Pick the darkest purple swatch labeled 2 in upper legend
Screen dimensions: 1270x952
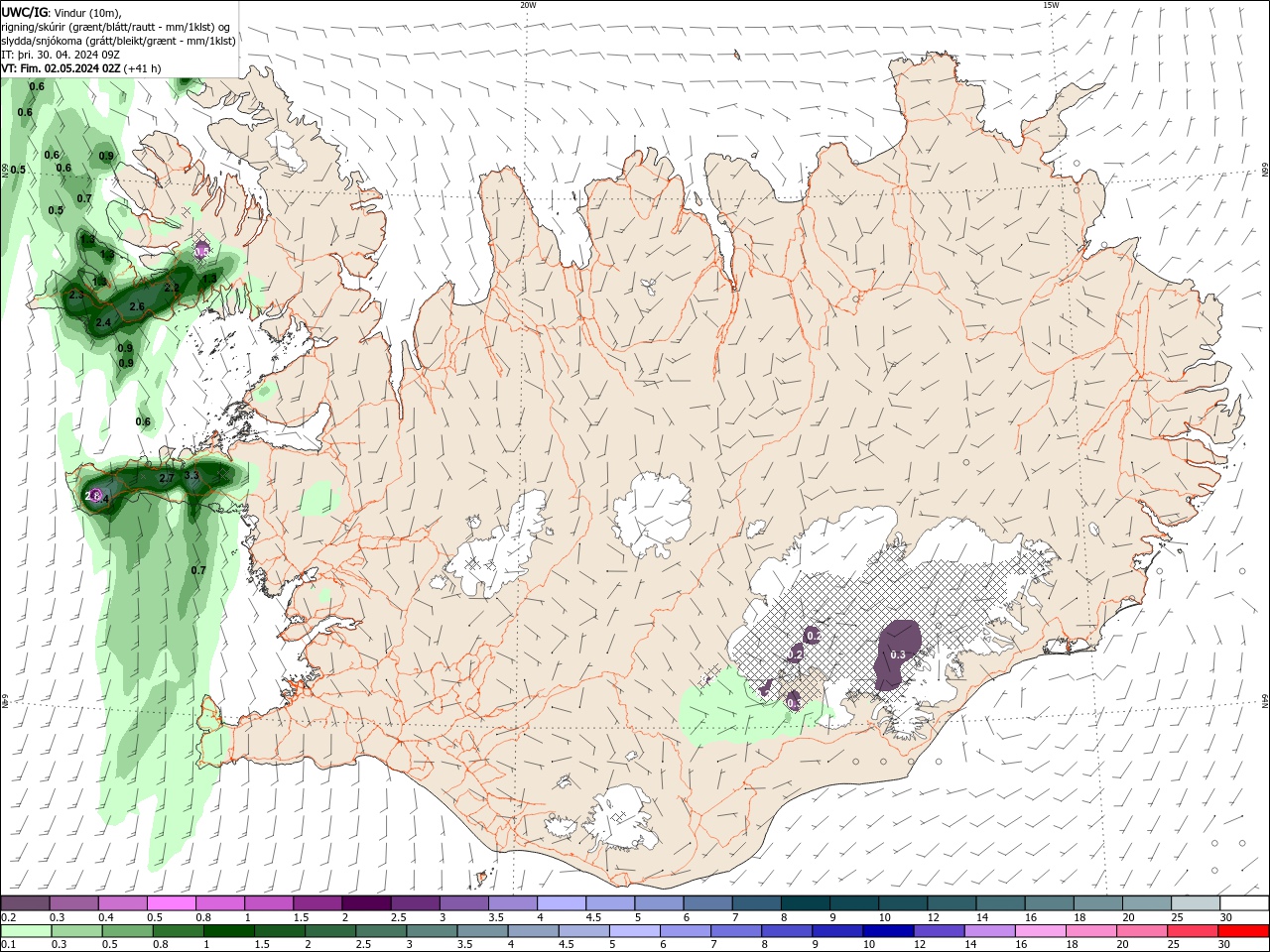click(366, 903)
